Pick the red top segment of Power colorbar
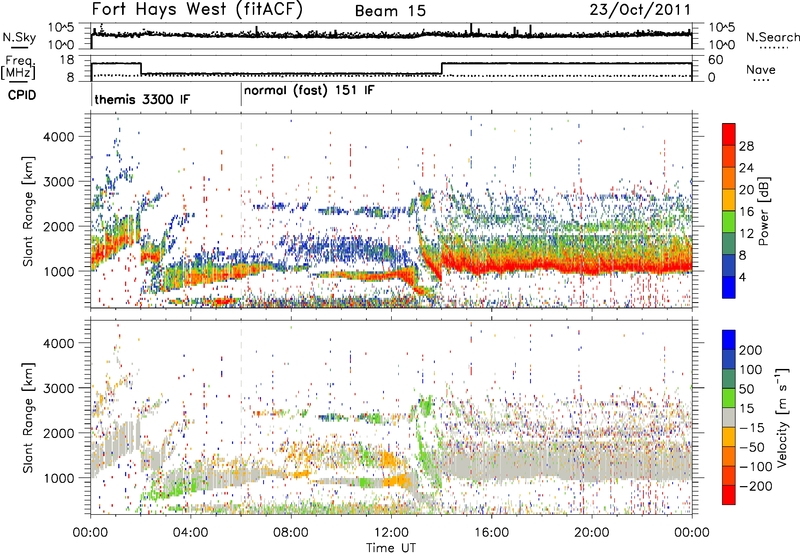This screenshot has width=800, height=554. (729, 134)
